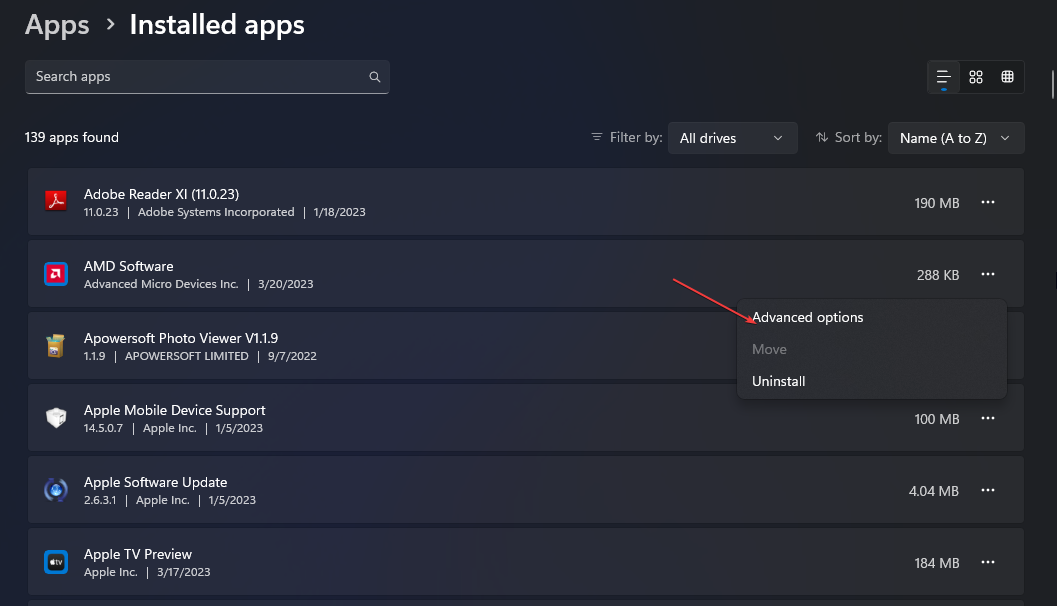
Task: Open the Filter by drives dropdown
Action: [733, 138]
